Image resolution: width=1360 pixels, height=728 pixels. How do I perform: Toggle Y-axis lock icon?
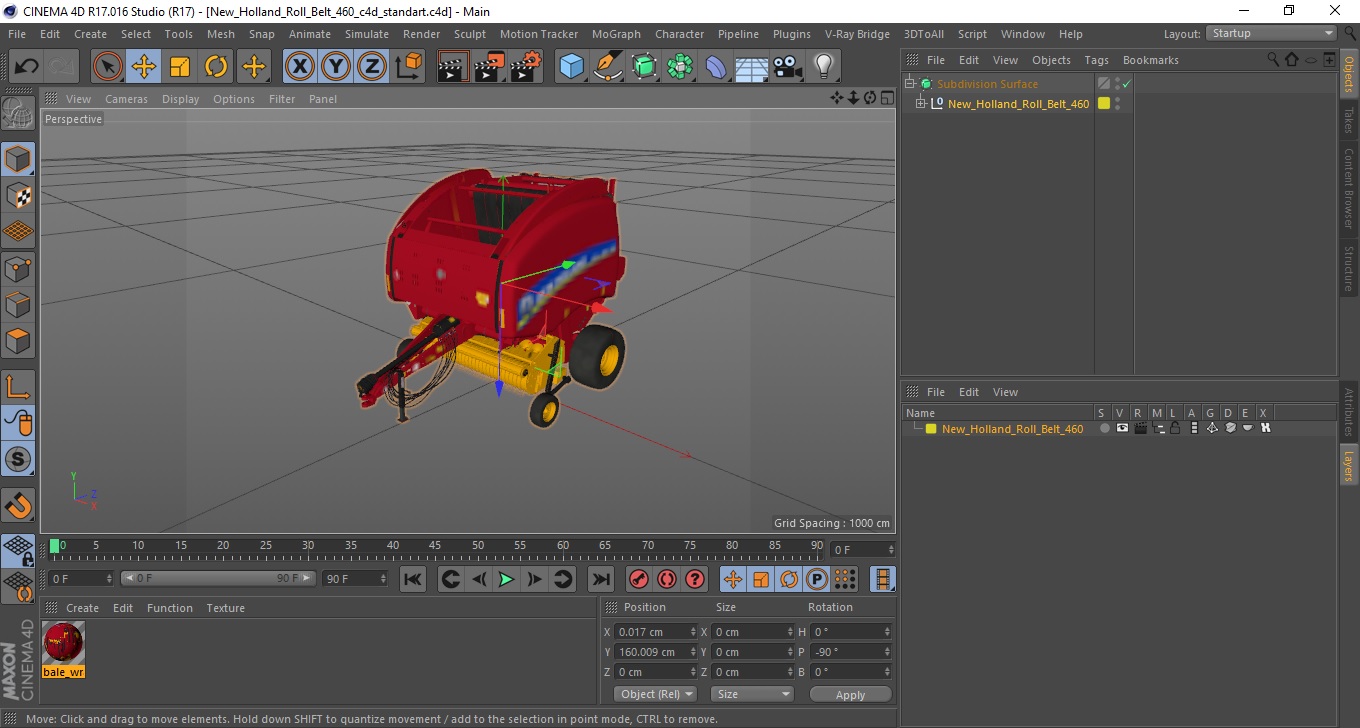[x=336, y=67]
